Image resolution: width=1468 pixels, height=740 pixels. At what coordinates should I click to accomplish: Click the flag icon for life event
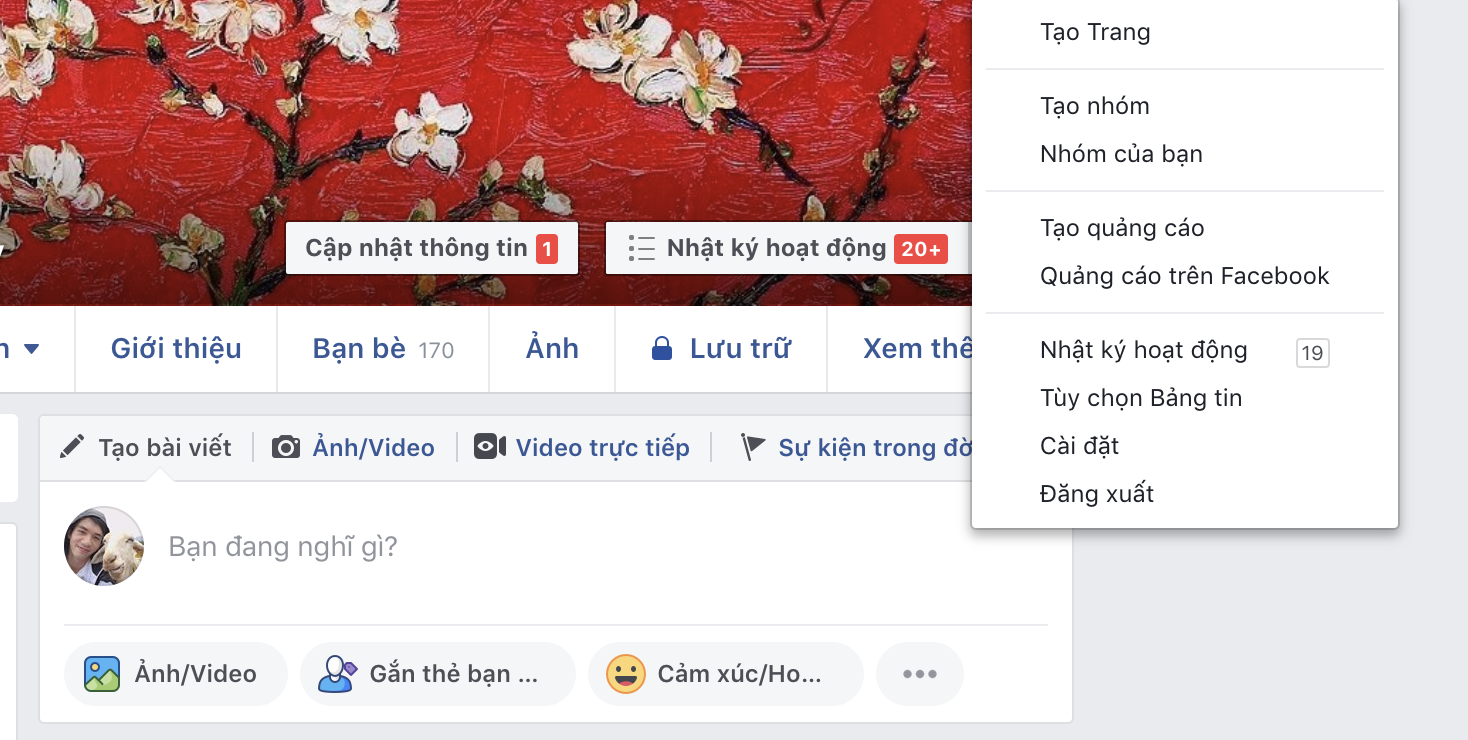coord(753,447)
